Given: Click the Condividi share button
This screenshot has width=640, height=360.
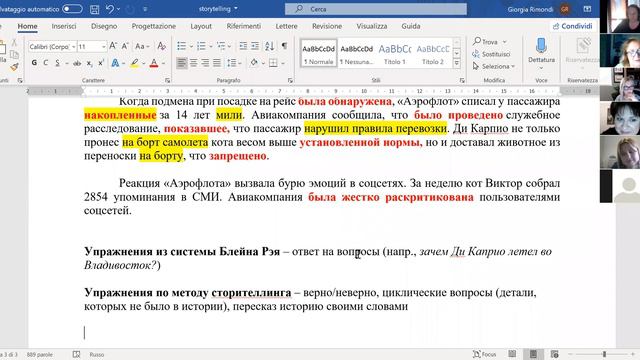Looking at the screenshot, I should coord(572,26).
